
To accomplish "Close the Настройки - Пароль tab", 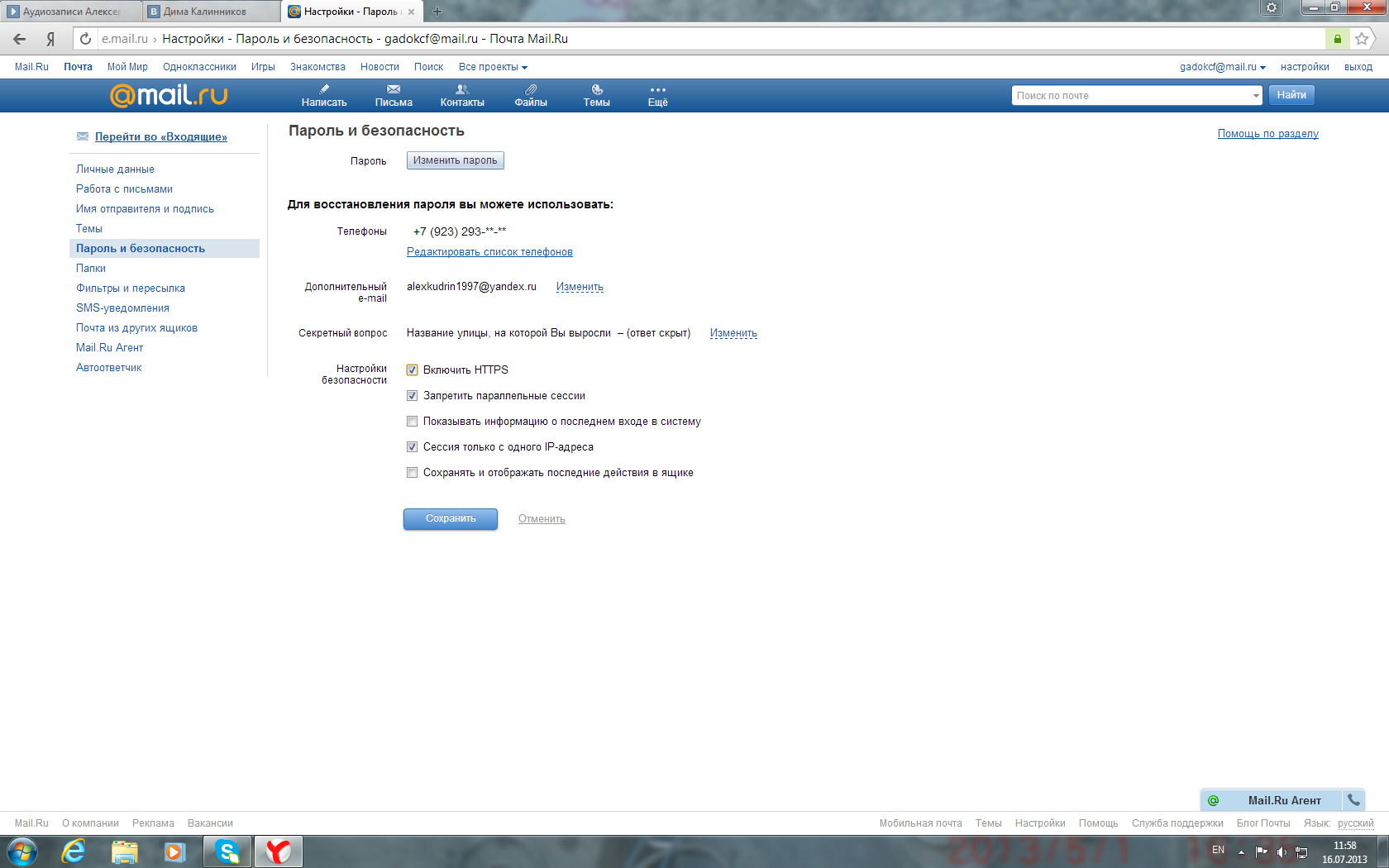I will click(412, 12).
